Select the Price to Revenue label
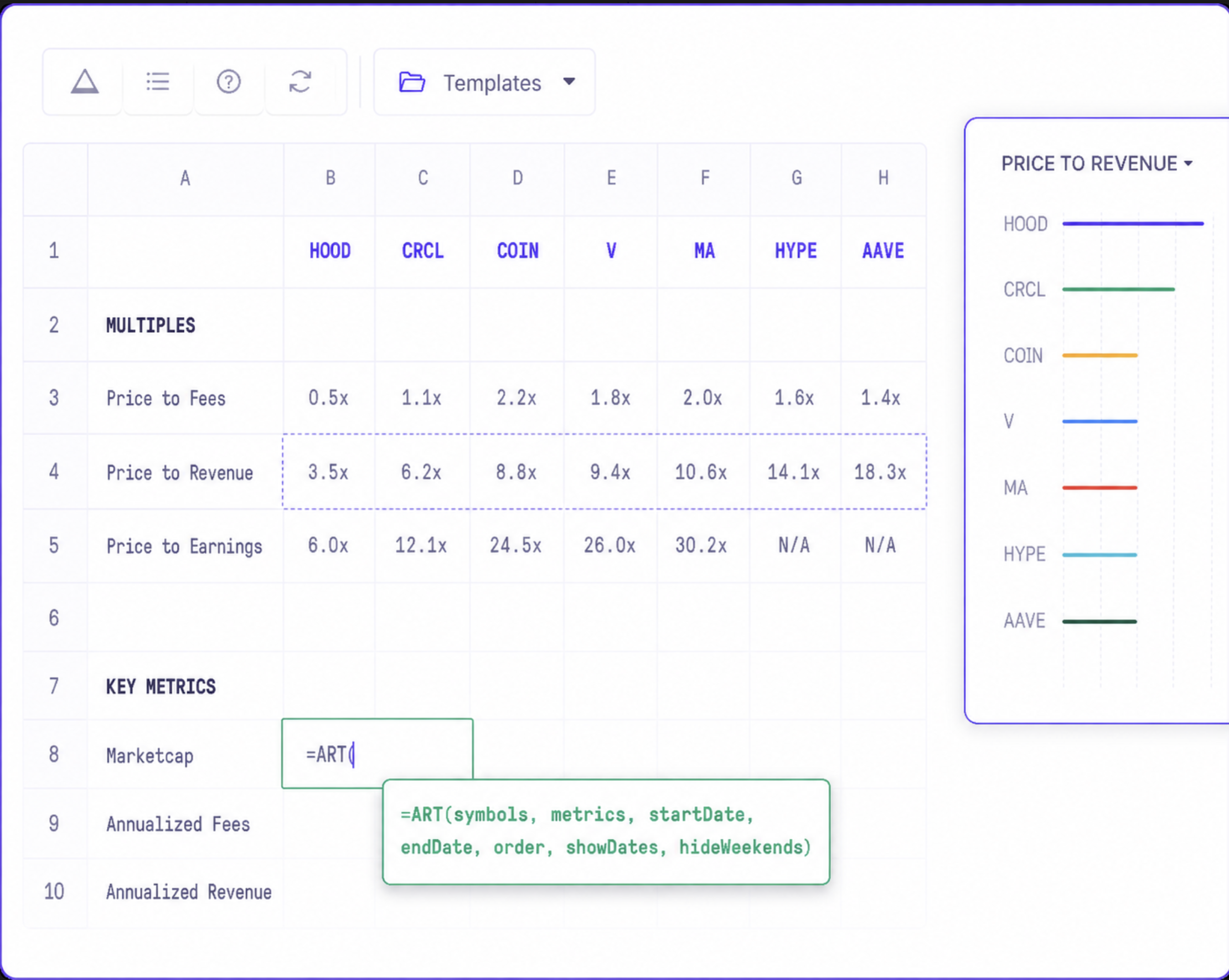This screenshot has width=1229, height=980. tap(179, 473)
